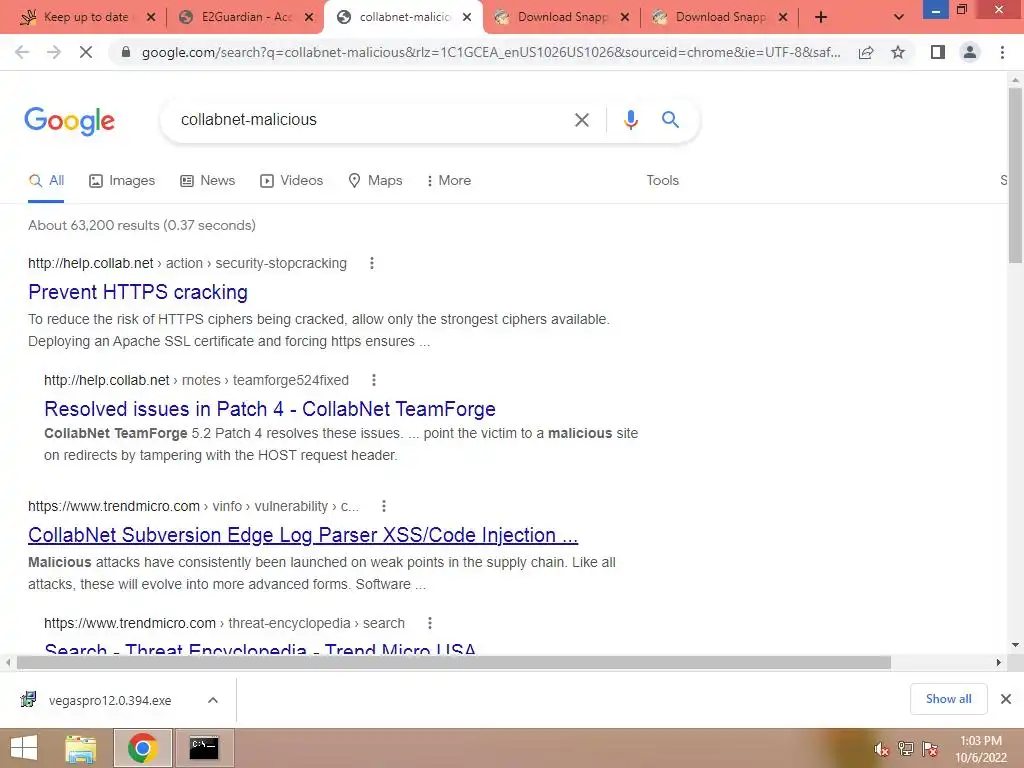Click the Google logo

(69, 121)
